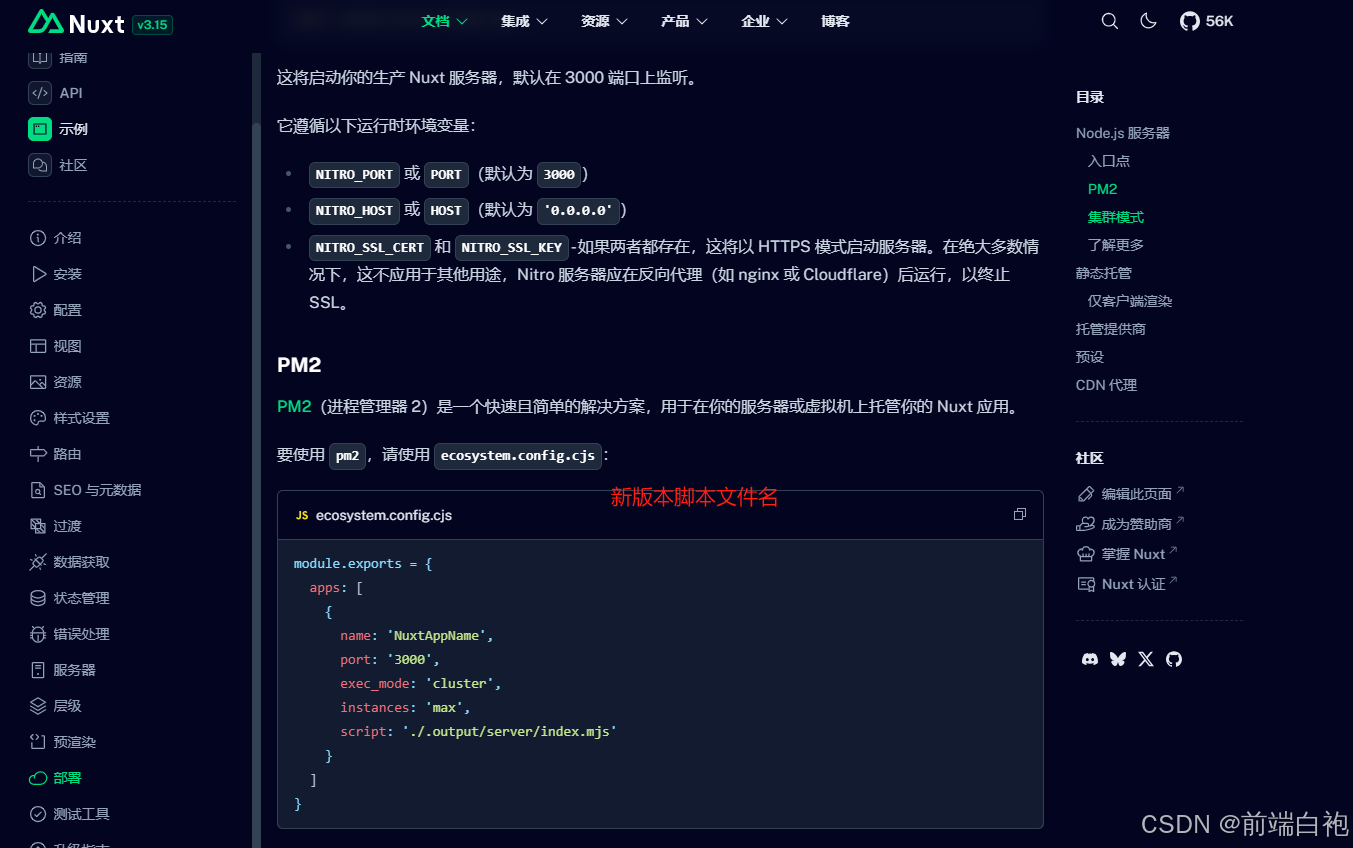Open the 博客 menu item
Image resolution: width=1353 pixels, height=848 pixels.
click(835, 21)
